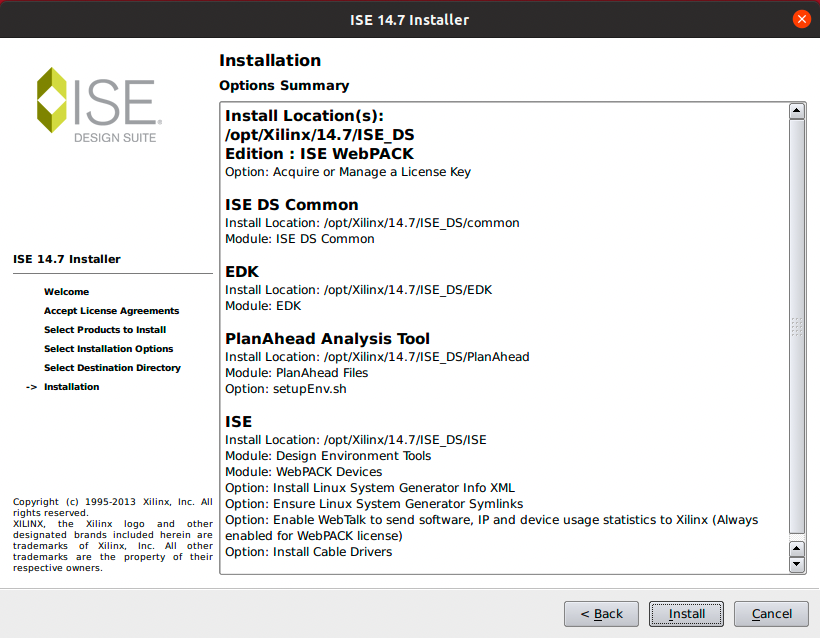Click the copyright notice text
Screen dimensions: 820x638
coord(112,534)
